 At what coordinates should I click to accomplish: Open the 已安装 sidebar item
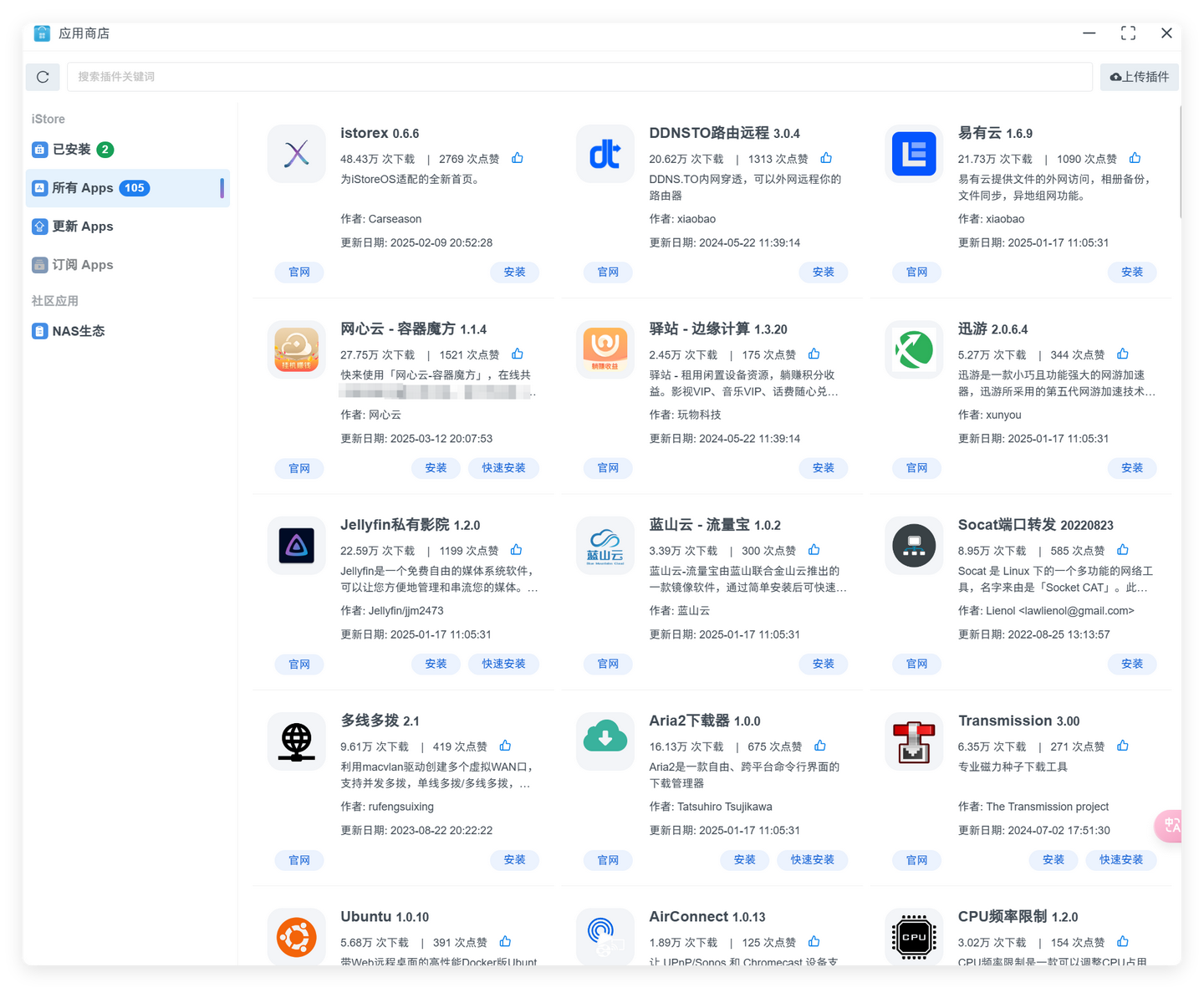coord(128,150)
